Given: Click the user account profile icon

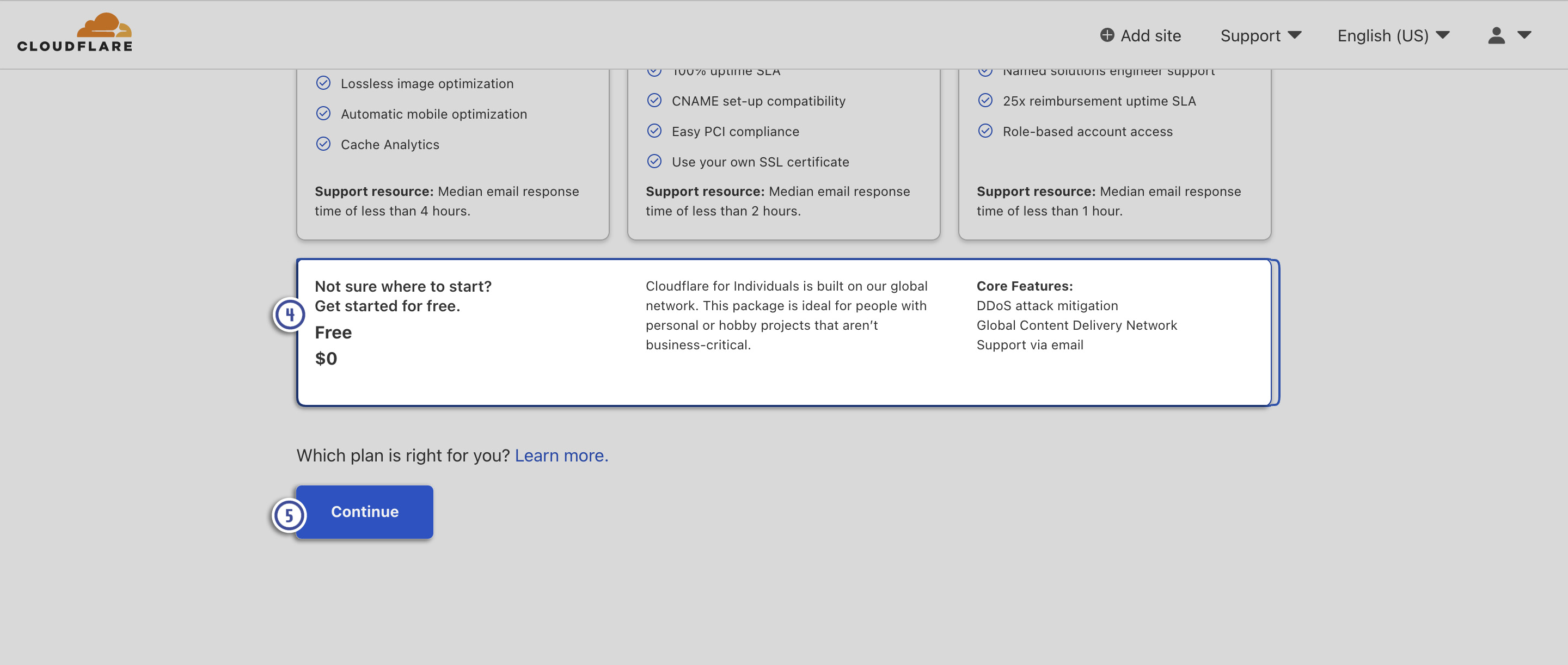Looking at the screenshot, I should [x=1496, y=35].
